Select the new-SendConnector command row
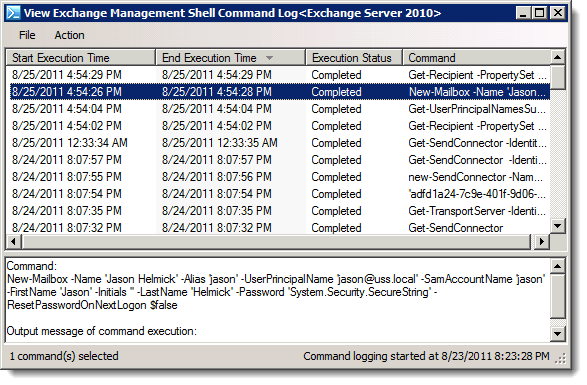This screenshot has width=587, height=385. click(280, 177)
